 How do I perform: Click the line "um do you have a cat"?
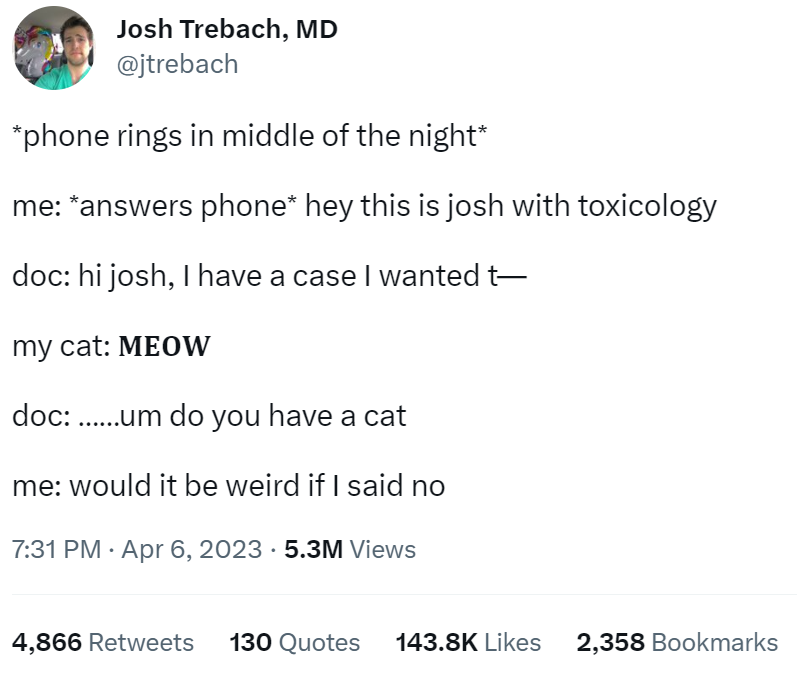[x=262, y=415]
